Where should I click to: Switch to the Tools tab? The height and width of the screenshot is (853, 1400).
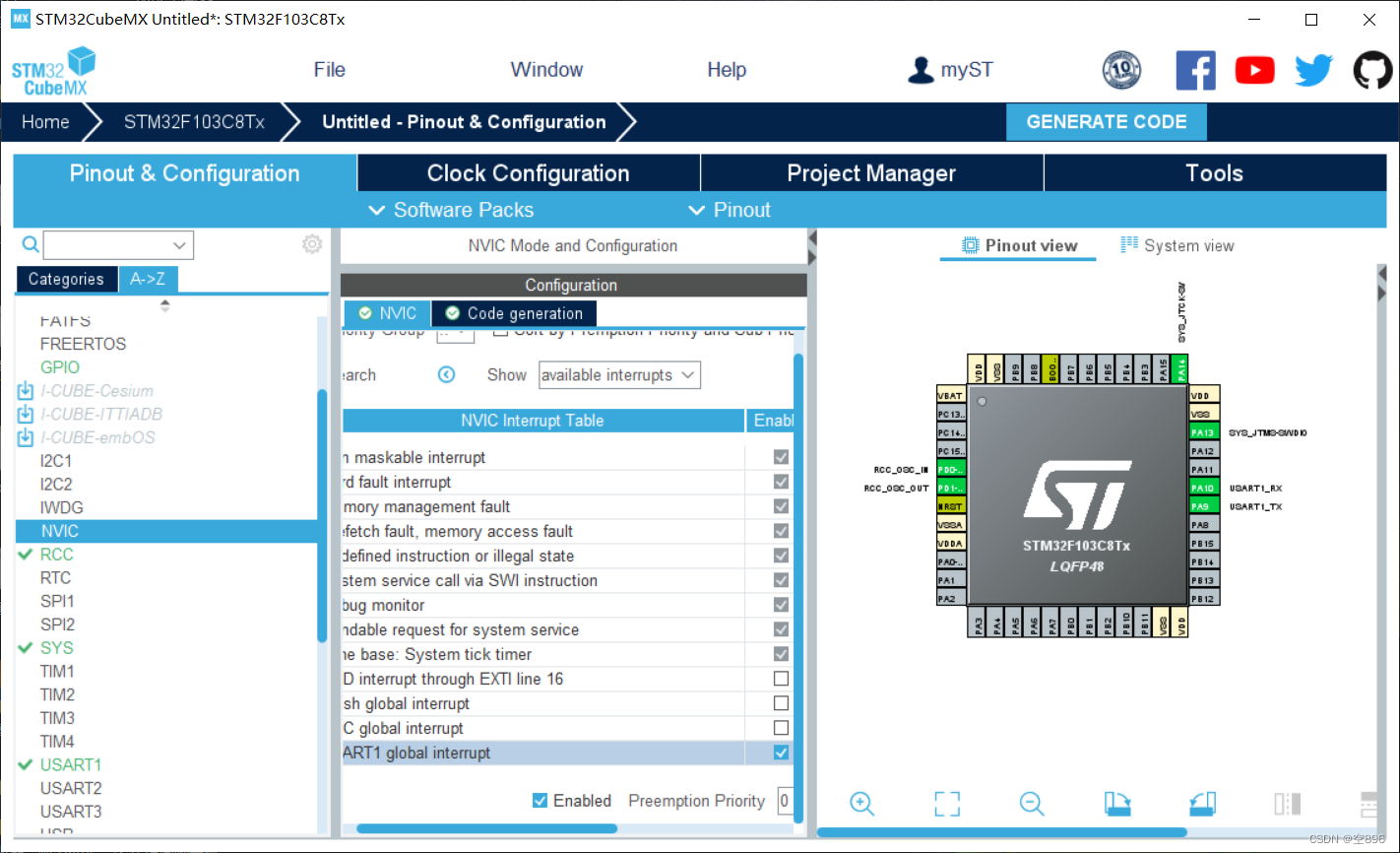tap(1214, 173)
